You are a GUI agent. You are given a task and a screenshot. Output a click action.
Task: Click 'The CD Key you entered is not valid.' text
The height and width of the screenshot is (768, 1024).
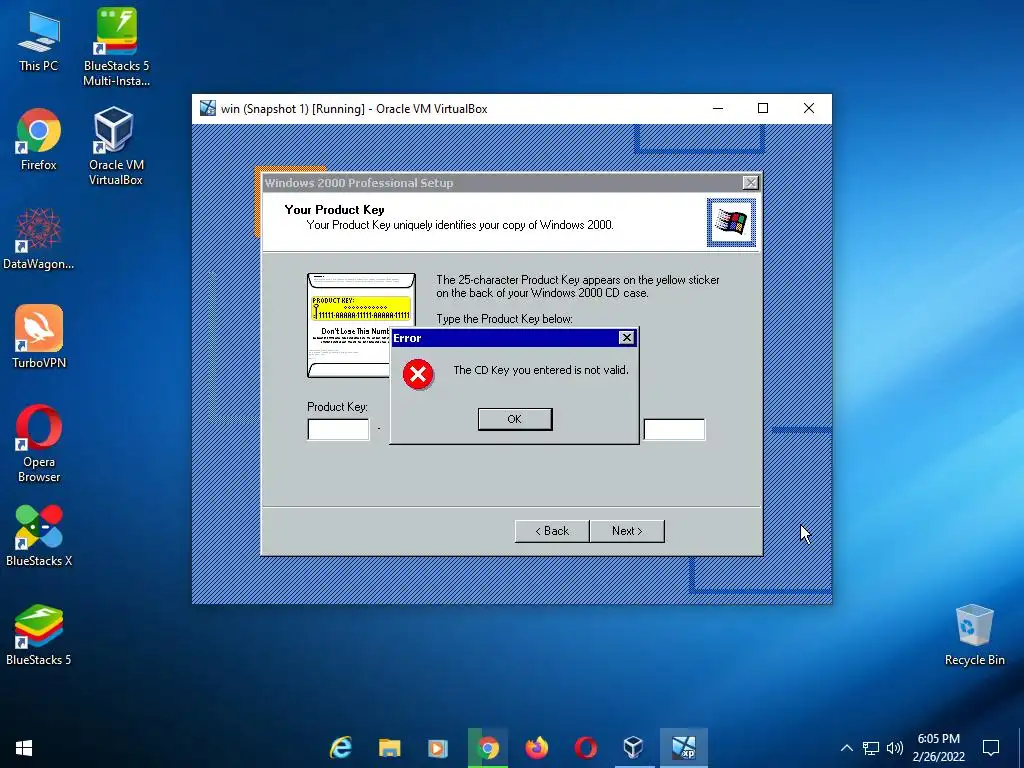[541, 370]
